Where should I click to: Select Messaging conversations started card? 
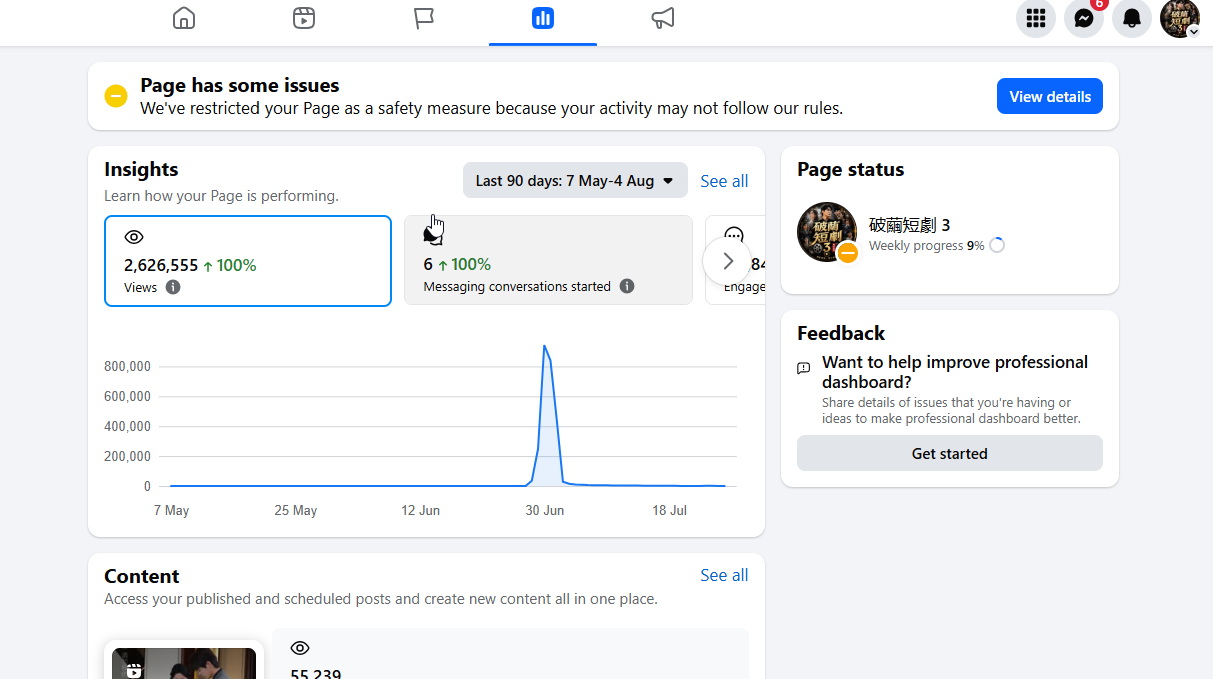coord(548,260)
